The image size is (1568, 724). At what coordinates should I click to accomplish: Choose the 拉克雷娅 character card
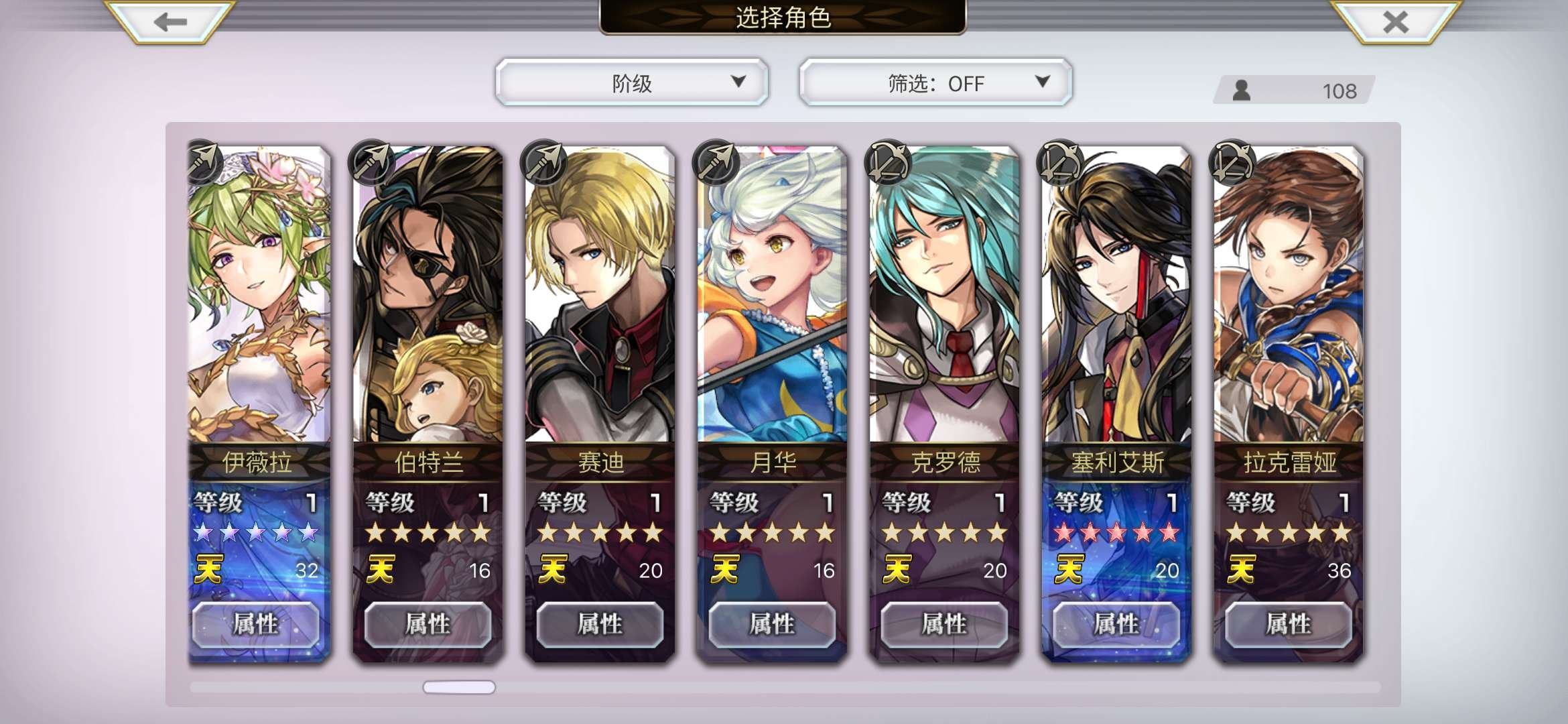tap(1289, 402)
